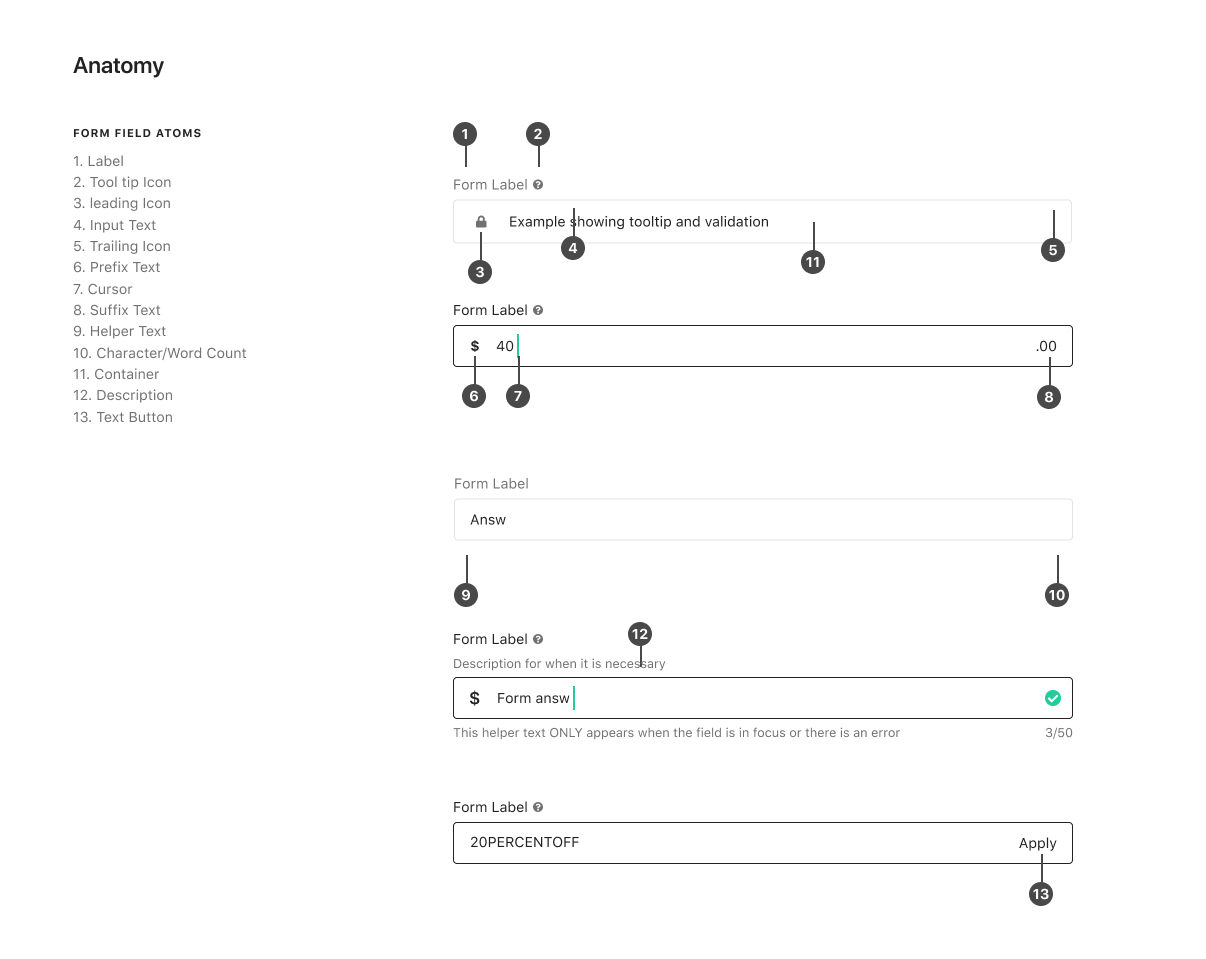Click the helper text beginning 'This helper text ONLY'
The height and width of the screenshot is (959, 1206).
pyautogui.click(x=676, y=733)
